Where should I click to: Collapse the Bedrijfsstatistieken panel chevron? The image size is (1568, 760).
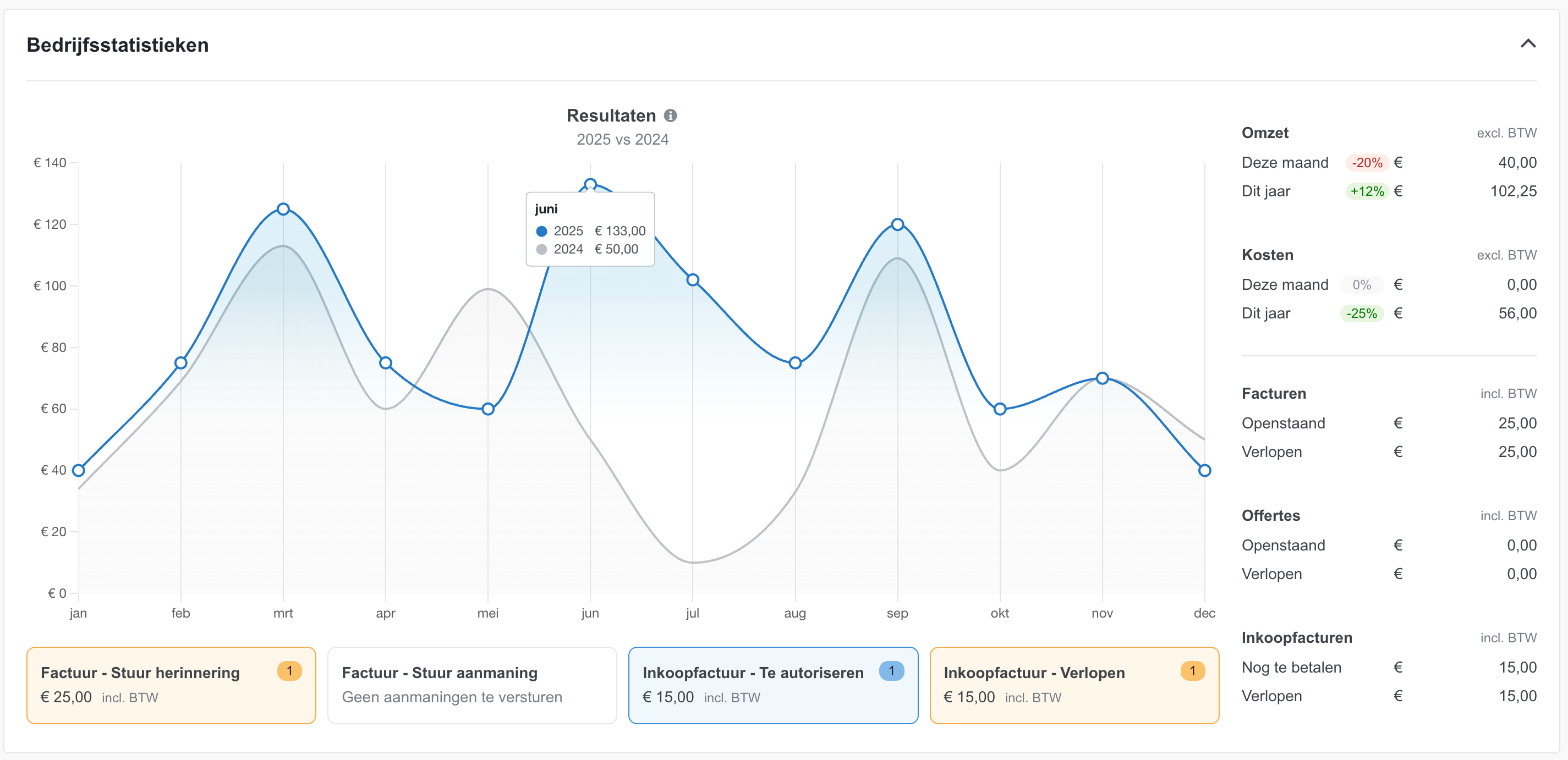point(1528,44)
